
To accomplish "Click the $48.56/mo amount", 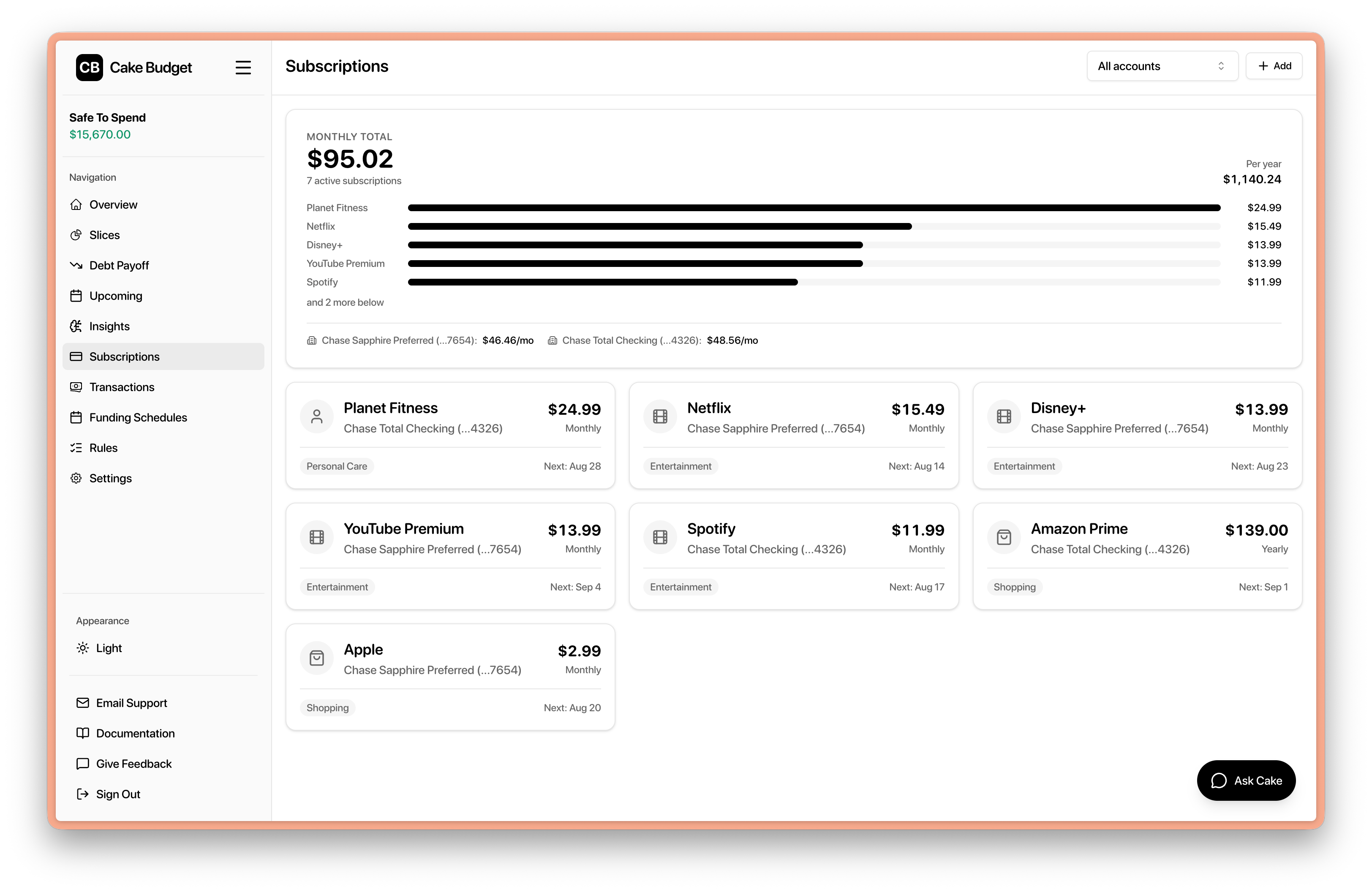I will 732,340.
